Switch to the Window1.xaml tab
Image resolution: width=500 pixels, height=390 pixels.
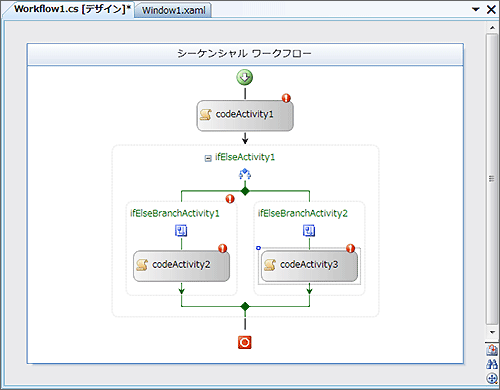pyautogui.click(x=173, y=10)
